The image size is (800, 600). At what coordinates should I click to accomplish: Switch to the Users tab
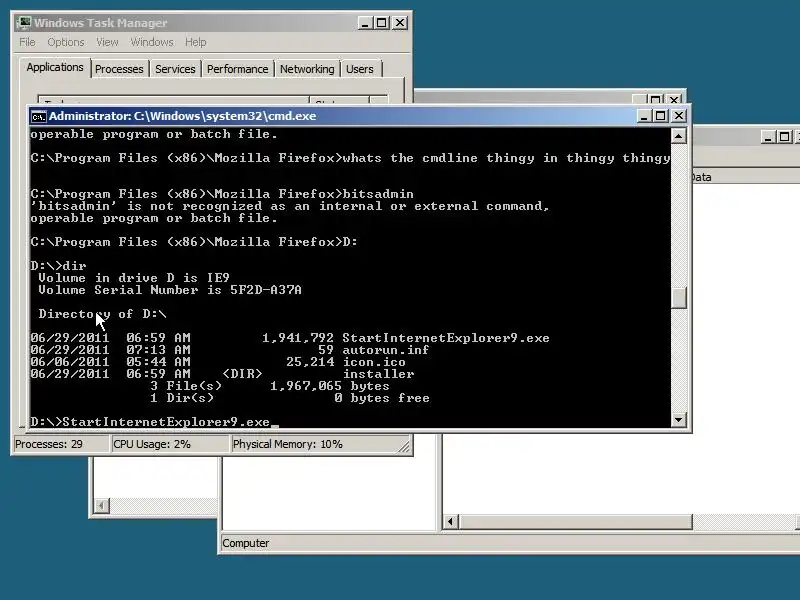click(360, 69)
